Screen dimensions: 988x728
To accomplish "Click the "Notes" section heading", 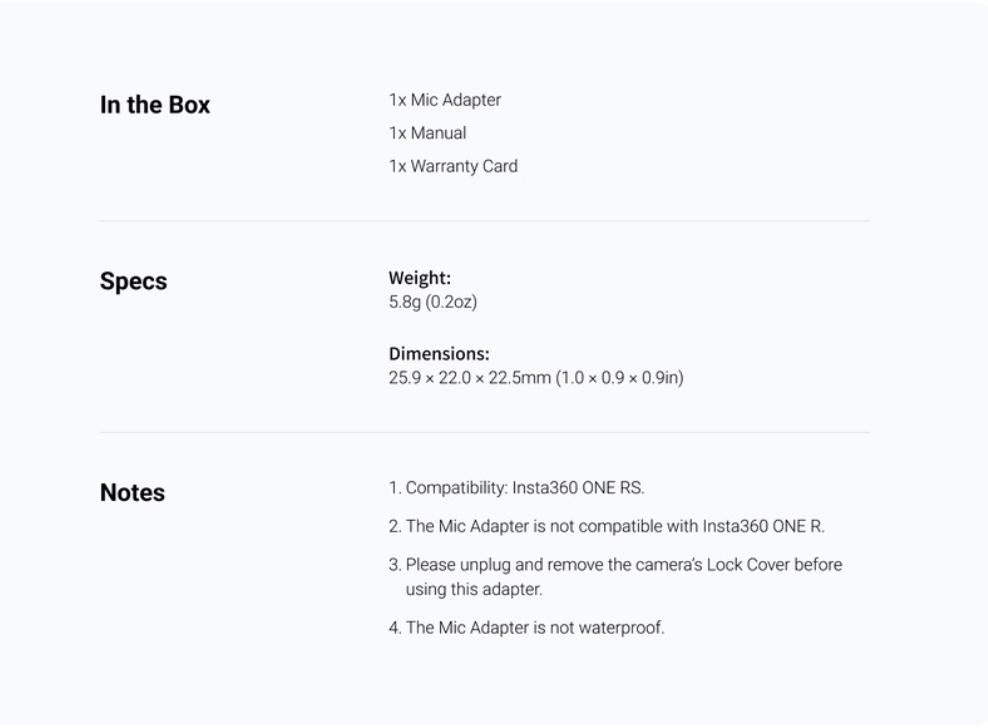I will pyautogui.click(x=132, y=493).
